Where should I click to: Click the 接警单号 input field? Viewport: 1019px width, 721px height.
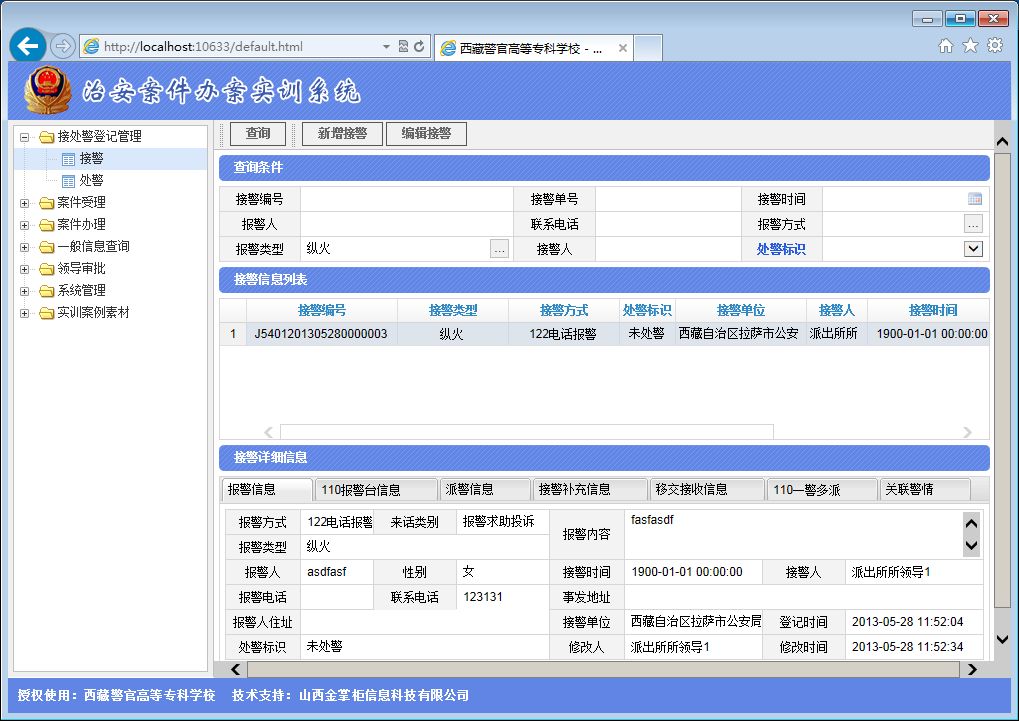coord(668,199)
